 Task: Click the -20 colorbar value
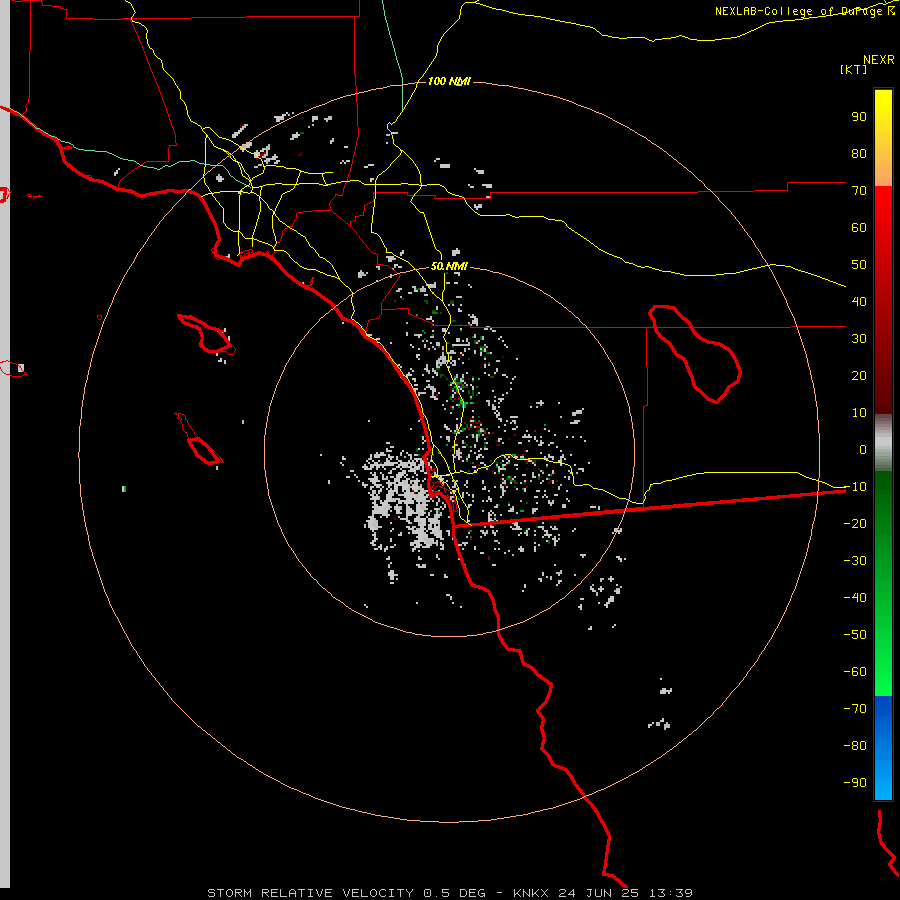click(855, 523)
